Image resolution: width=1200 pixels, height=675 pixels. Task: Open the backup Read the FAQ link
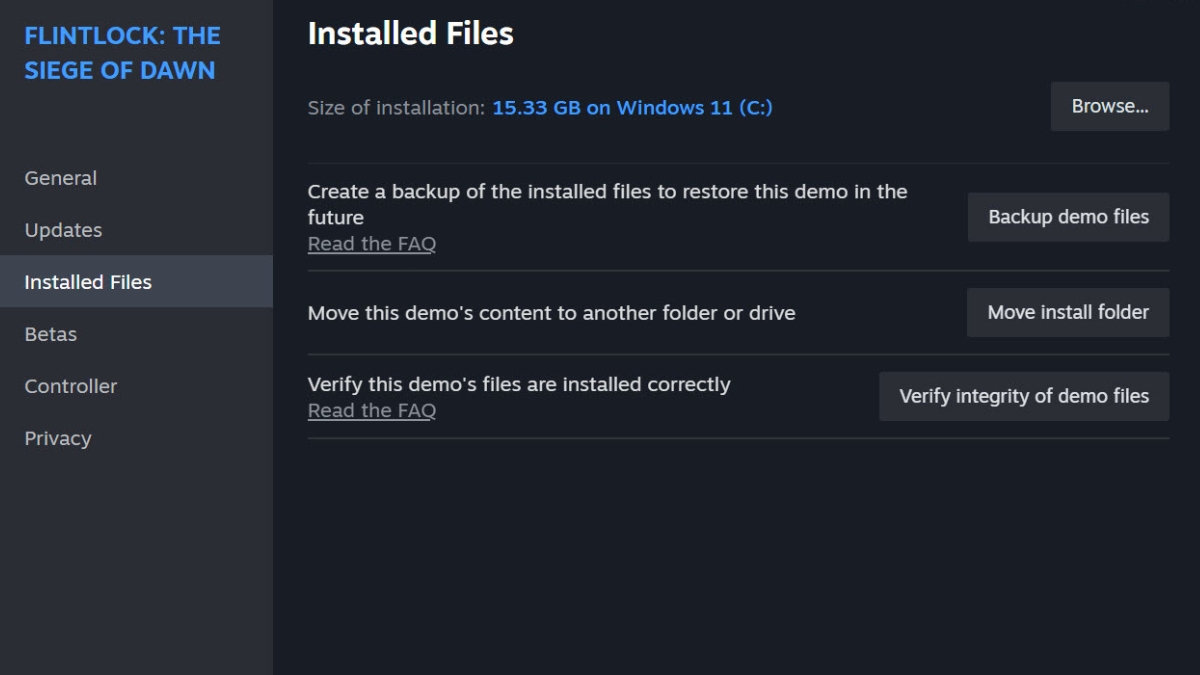point(371,243)
